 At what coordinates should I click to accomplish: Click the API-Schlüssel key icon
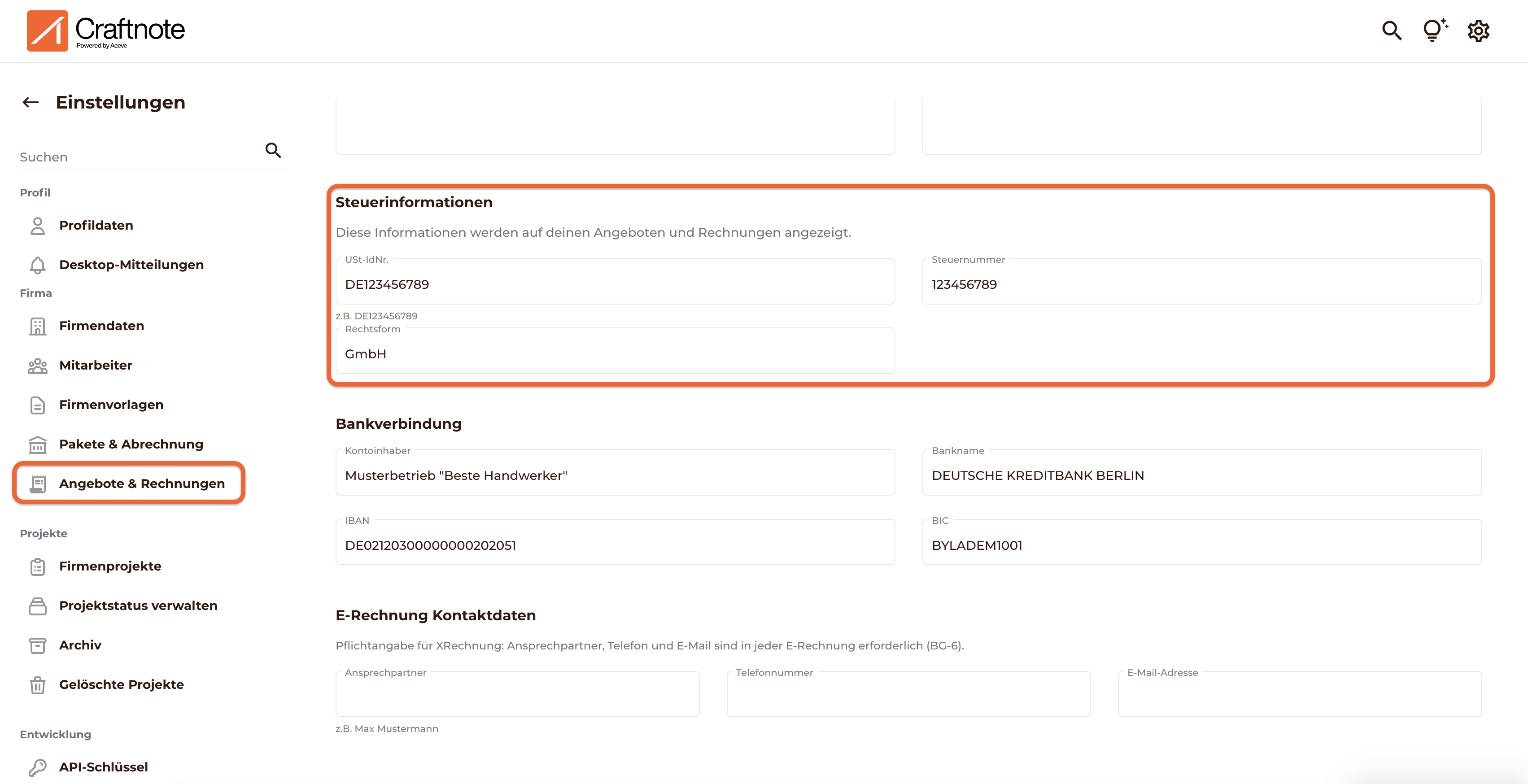click(x=37, y=767)
